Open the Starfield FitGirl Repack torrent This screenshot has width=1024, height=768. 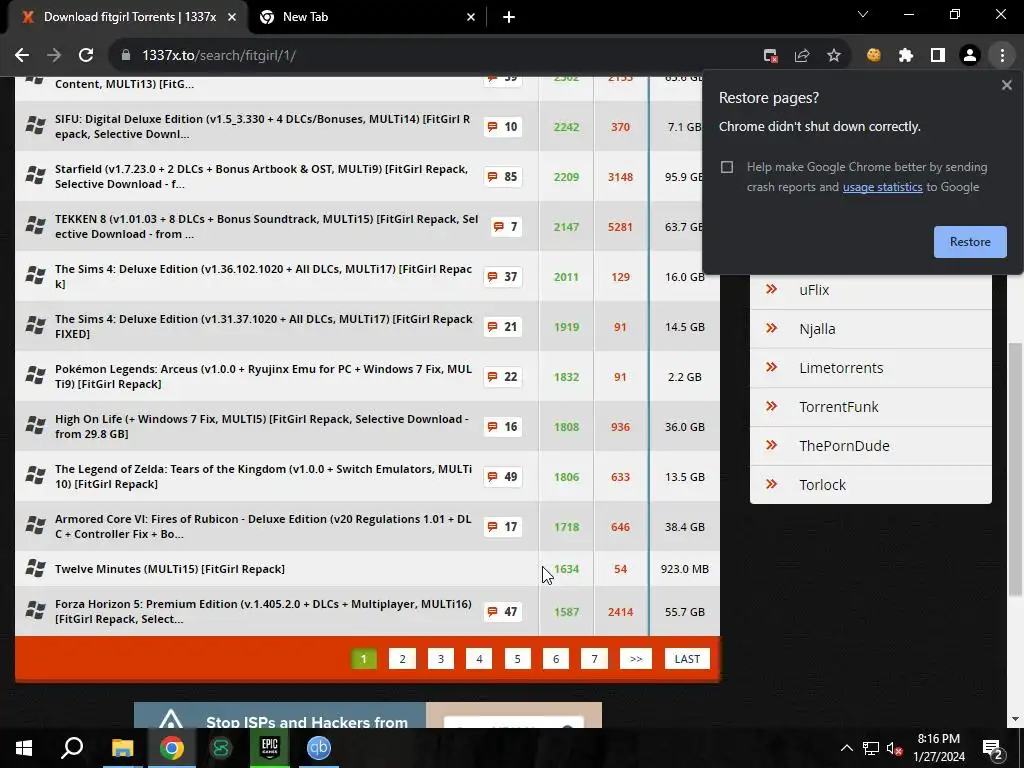[x=261, y=176]
